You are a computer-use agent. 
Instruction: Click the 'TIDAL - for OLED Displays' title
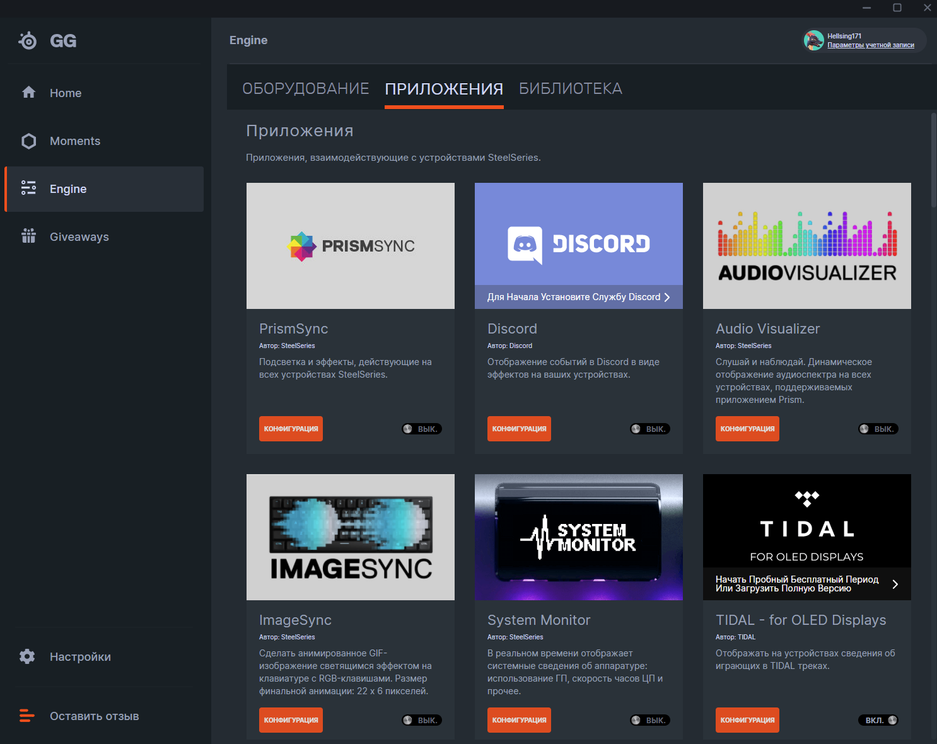pos(801,620)
